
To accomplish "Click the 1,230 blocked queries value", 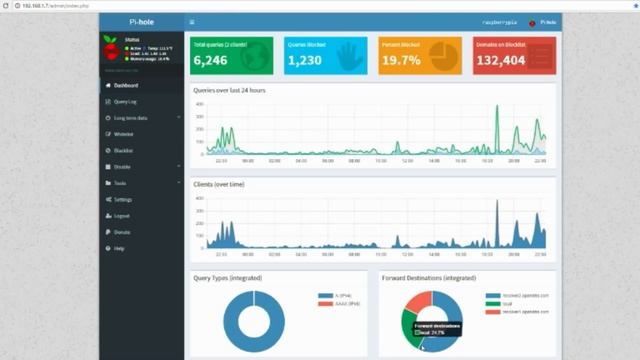I will [304, 60].
